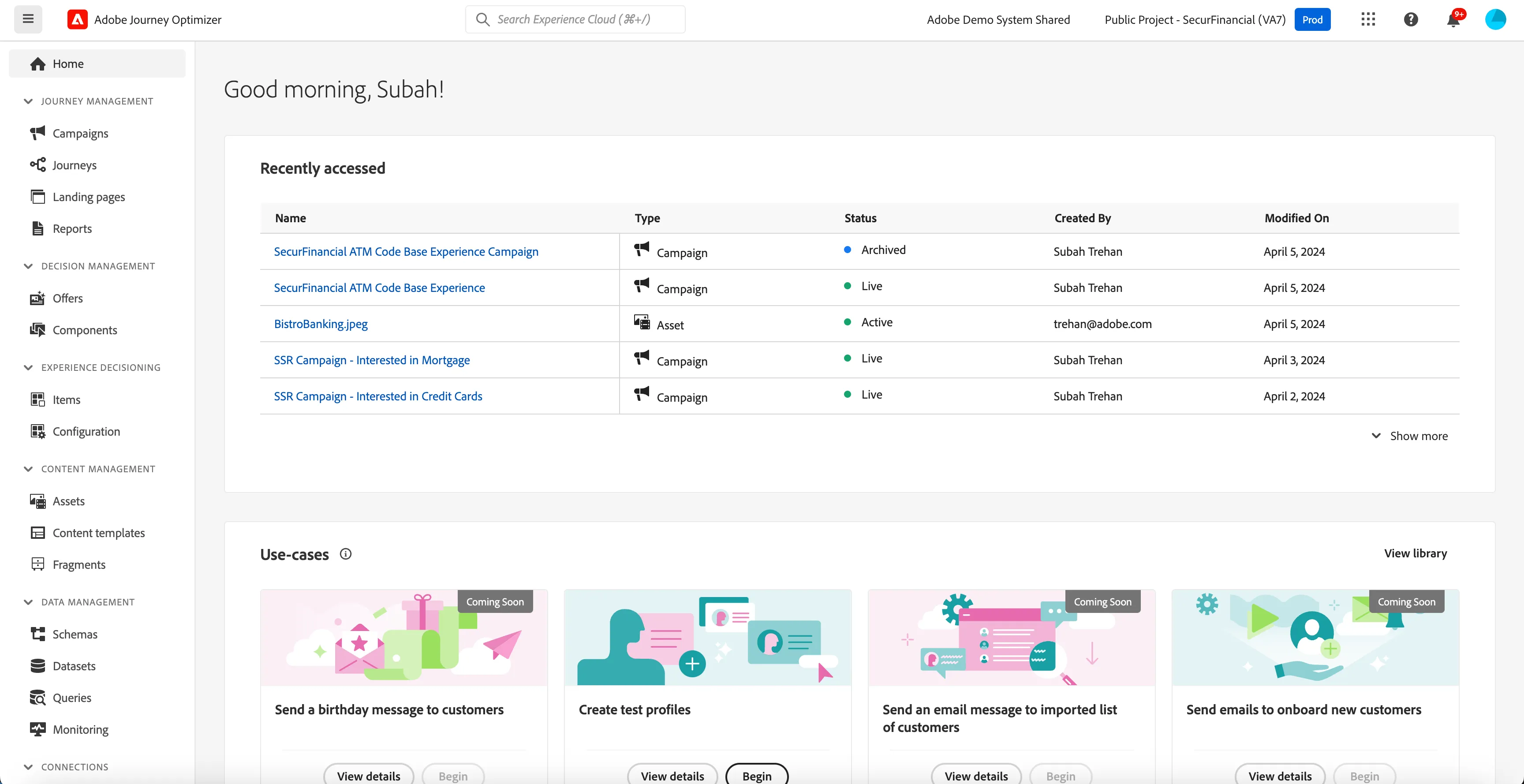The height and width of the screenshot is (784, 1524).
Task: Click the Assets sidebar icon
Action: (37, 501)
